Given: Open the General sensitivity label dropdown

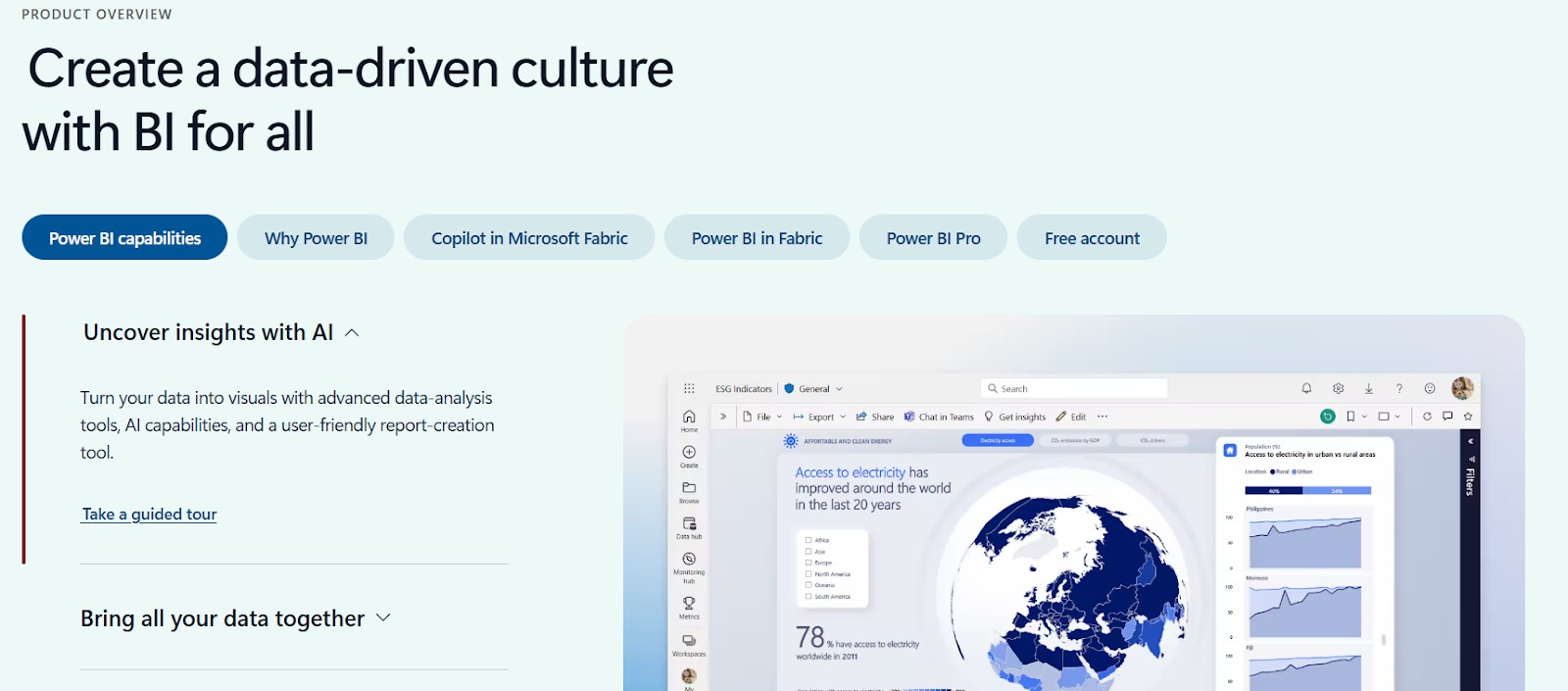Looking at the screenshot, I should pos(813,389).
